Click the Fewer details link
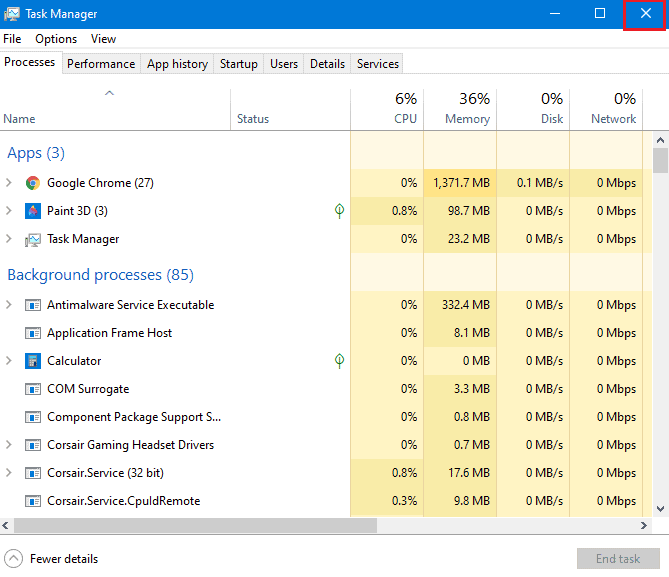This screenshot has width=669, height=577. 64,559
